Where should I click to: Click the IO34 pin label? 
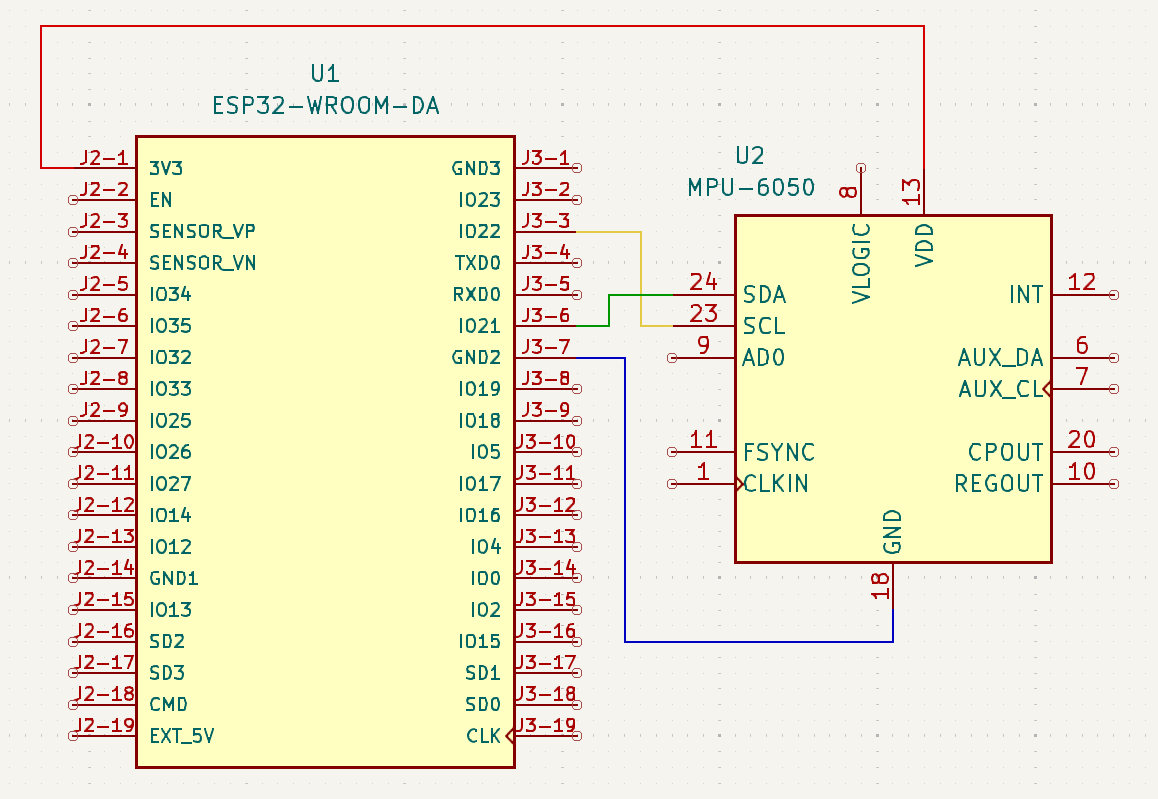click(171, 295)
